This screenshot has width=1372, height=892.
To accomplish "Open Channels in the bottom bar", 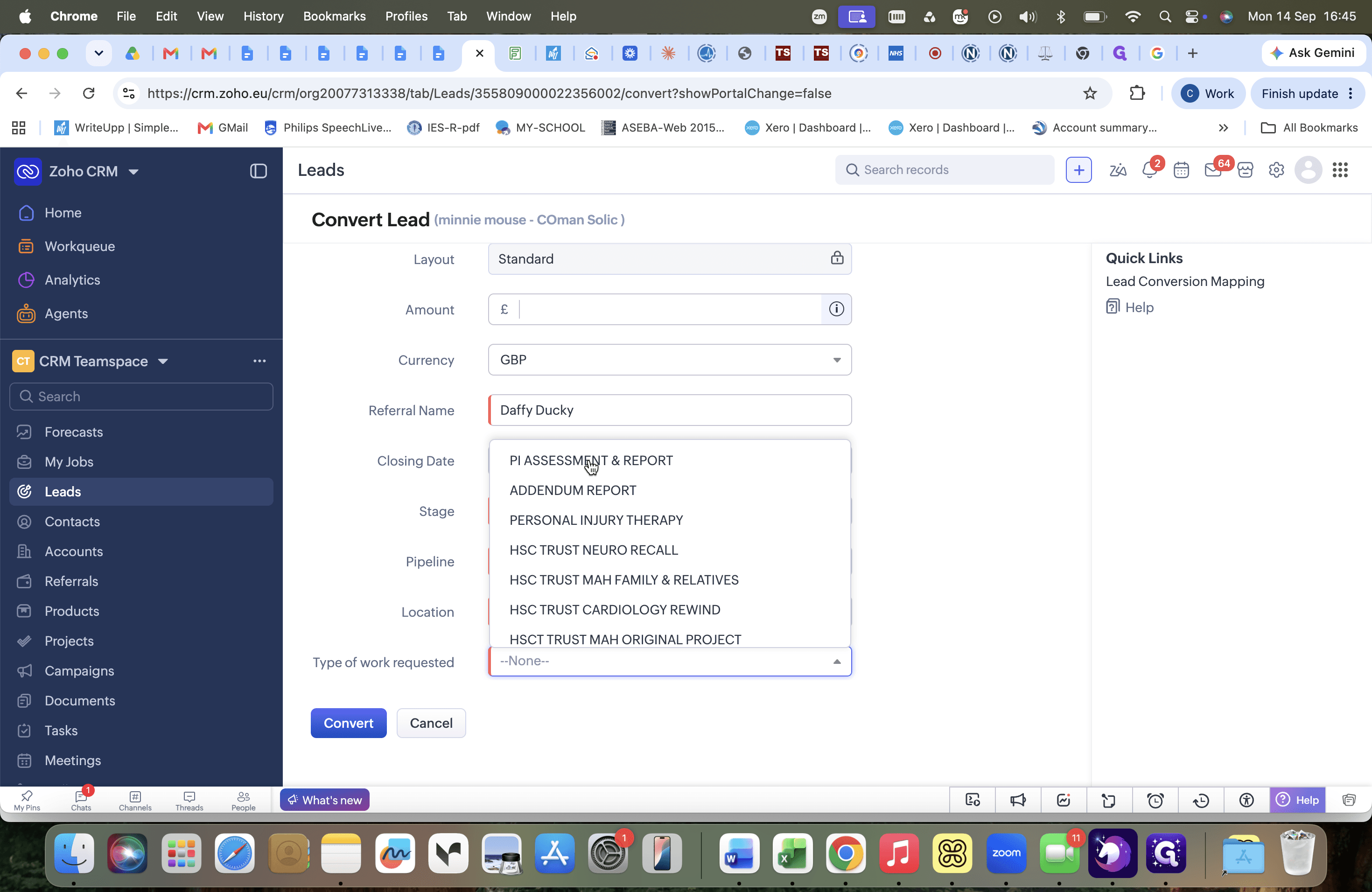I will tap(135, 801).
